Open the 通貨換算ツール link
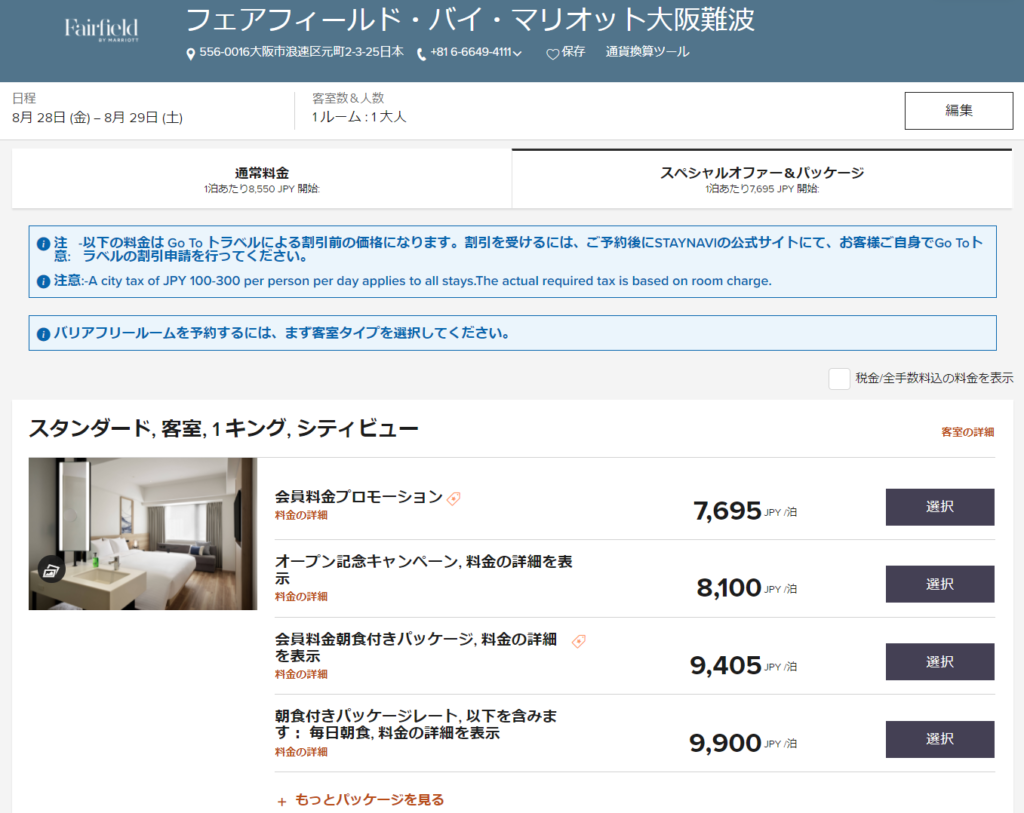This screenshot has height=813, width=1024. [x=647, y=52]
